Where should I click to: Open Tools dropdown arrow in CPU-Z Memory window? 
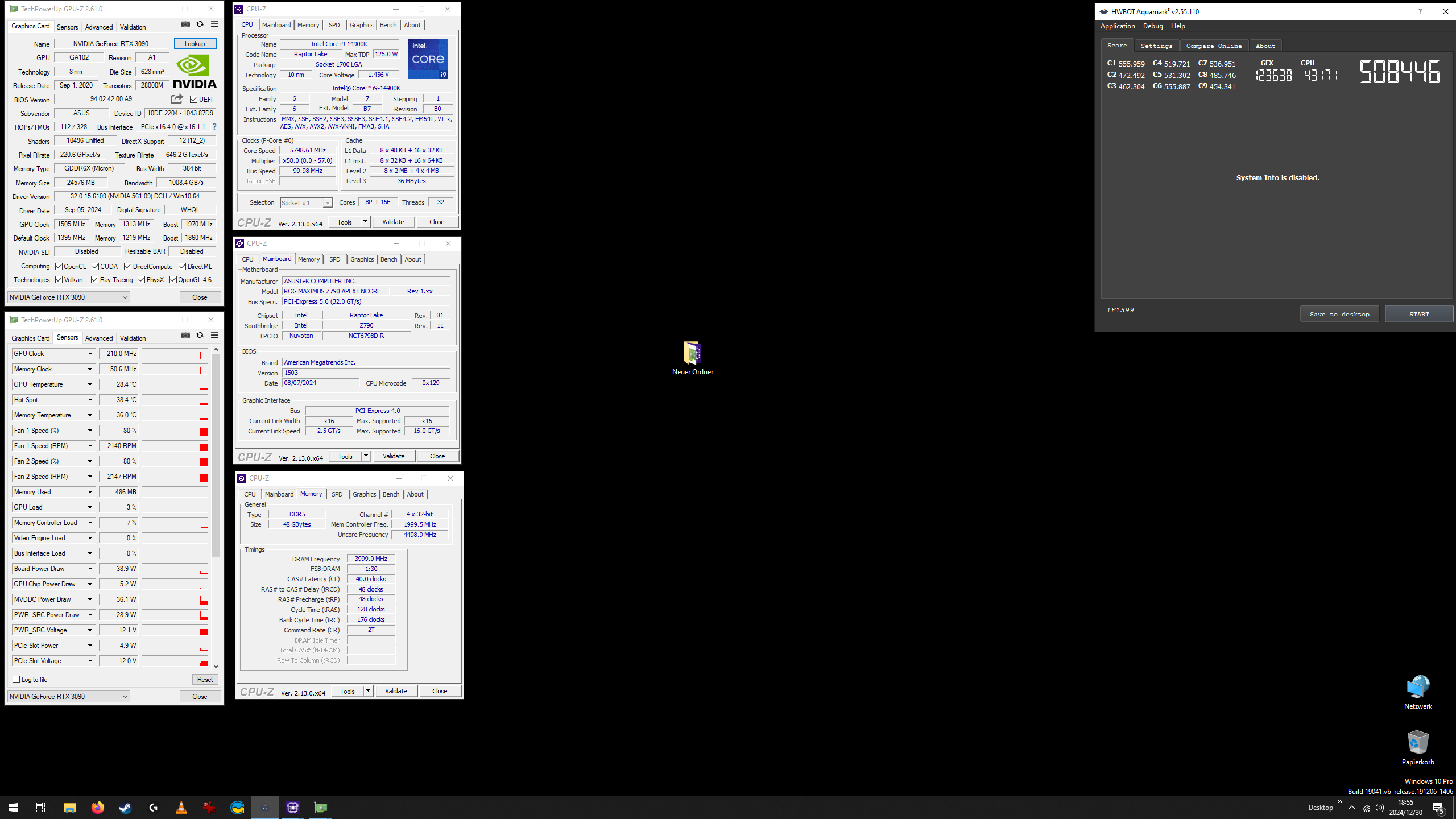coord(367,691)
